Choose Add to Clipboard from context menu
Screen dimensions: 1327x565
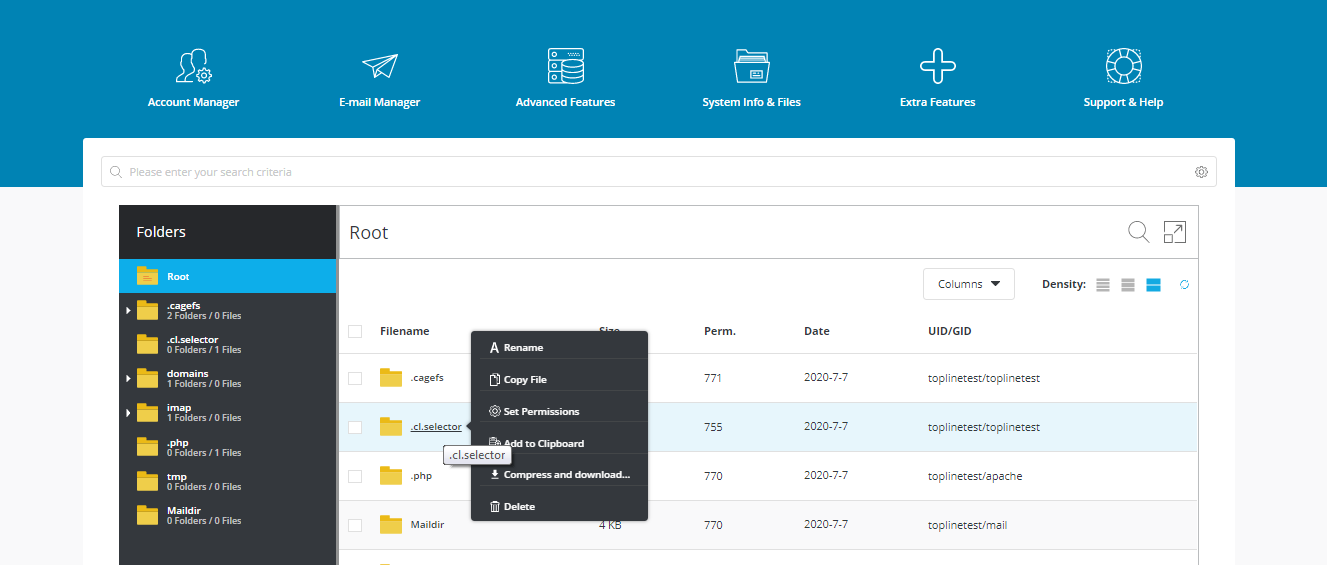pyautogui.click(x=560, y=443)
